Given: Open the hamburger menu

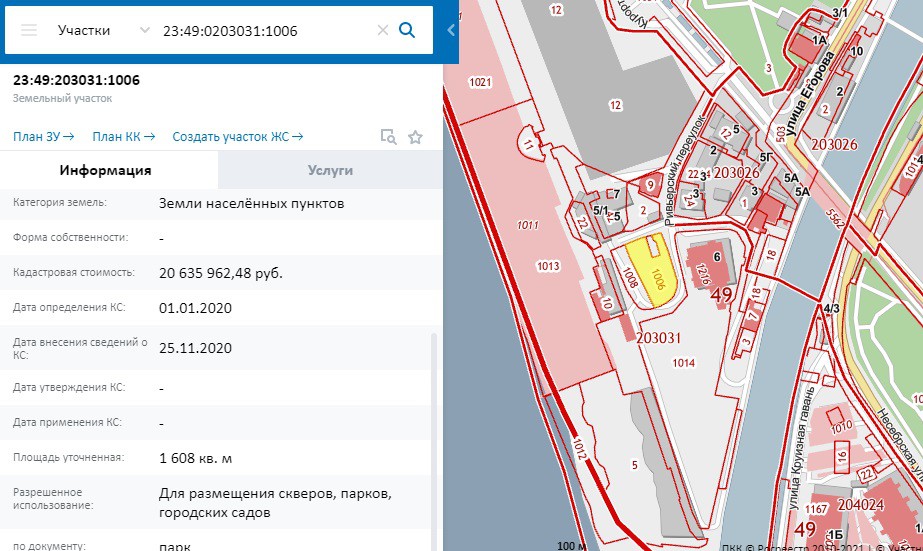Looking at the screenshot, I should click(x=29, y=30).
